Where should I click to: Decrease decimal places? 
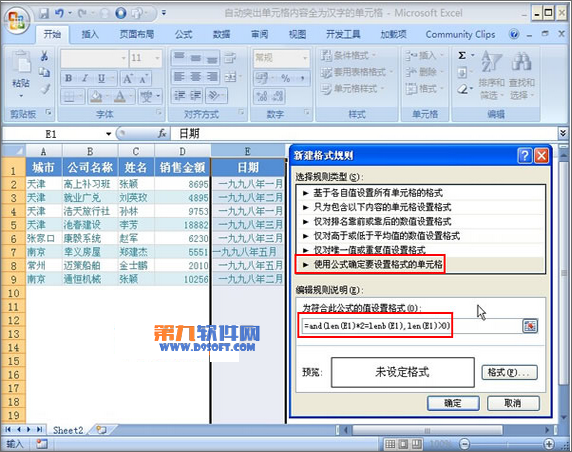(278, 97)
